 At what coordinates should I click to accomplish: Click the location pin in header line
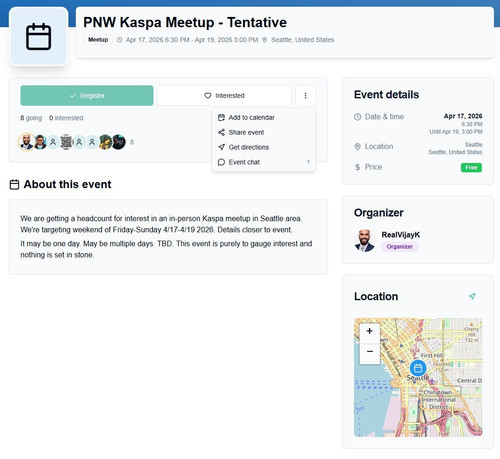[x=265, y=40]
